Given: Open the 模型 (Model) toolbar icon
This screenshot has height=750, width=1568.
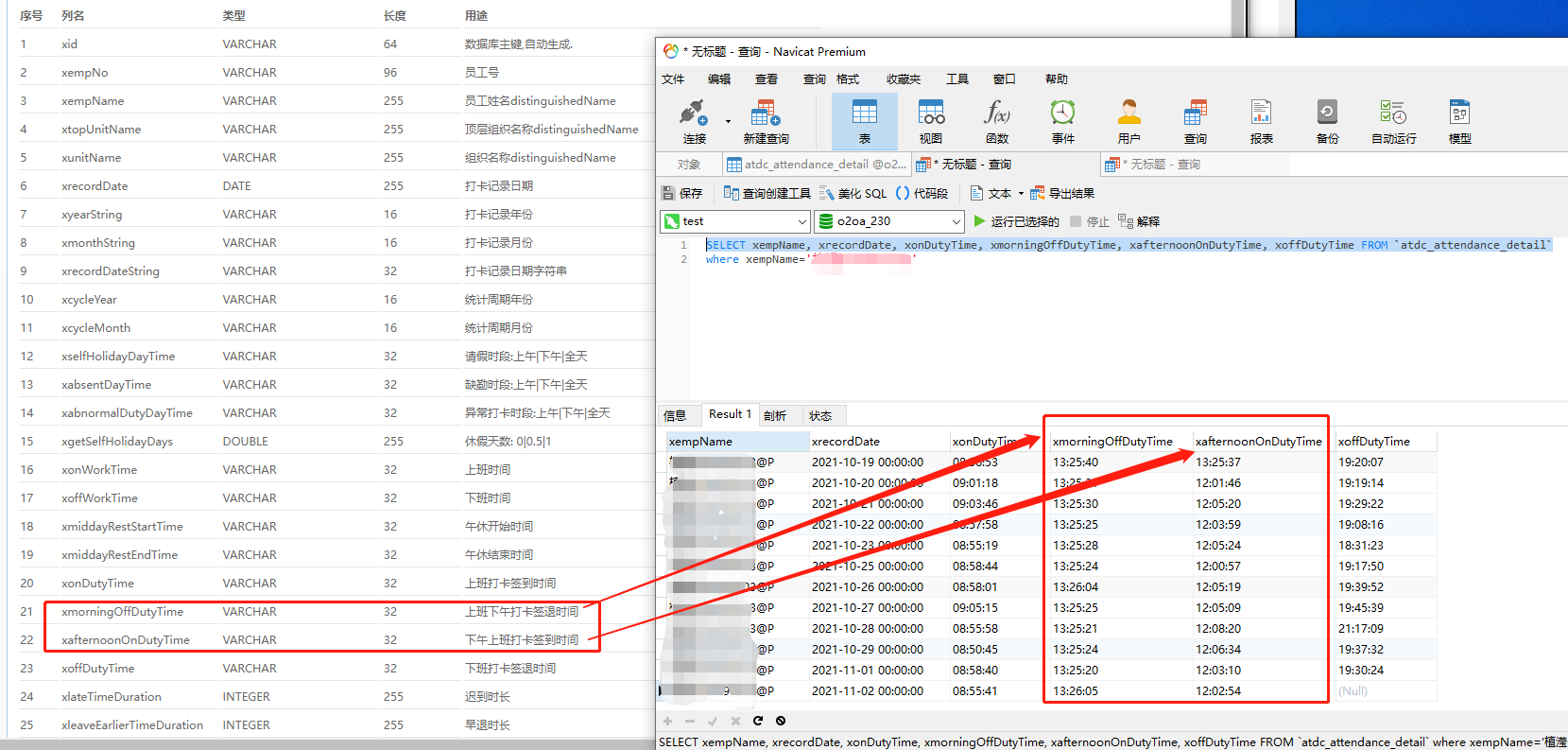Looking at the screenshot, I should (x=1460, y=122).
